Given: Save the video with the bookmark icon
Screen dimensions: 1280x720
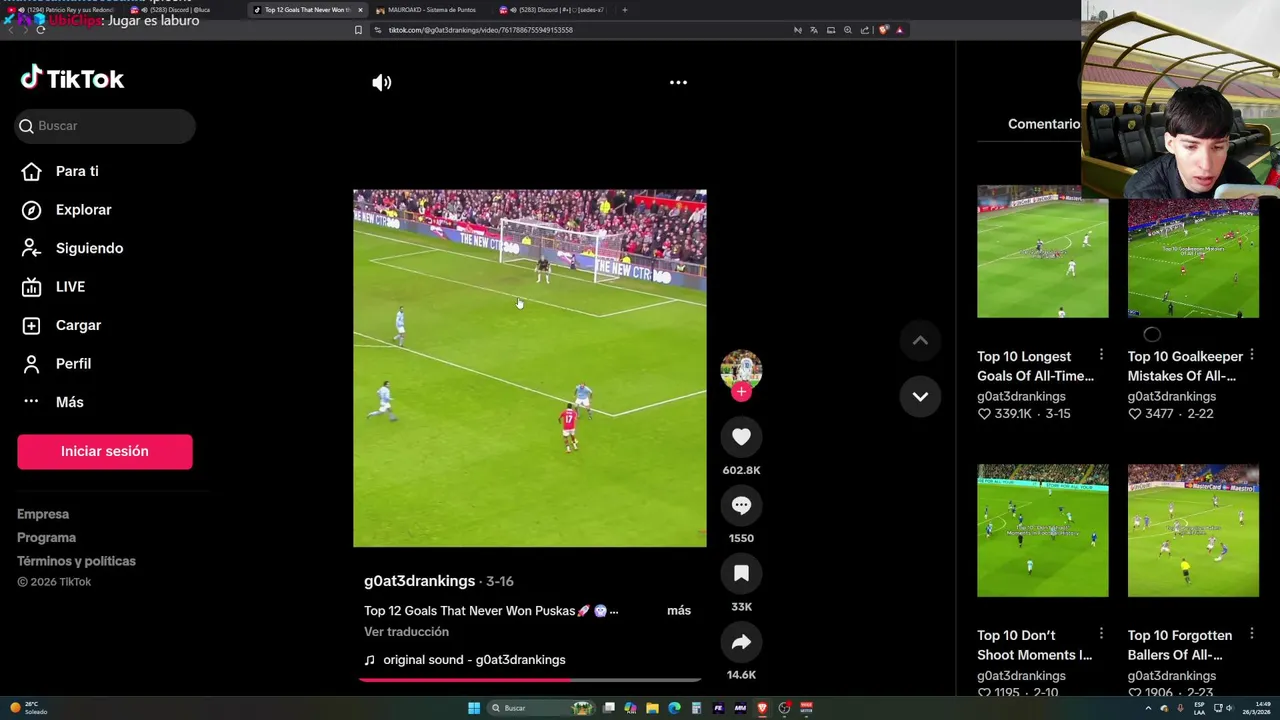Looking at the screenshot, I should coord(741,574).
